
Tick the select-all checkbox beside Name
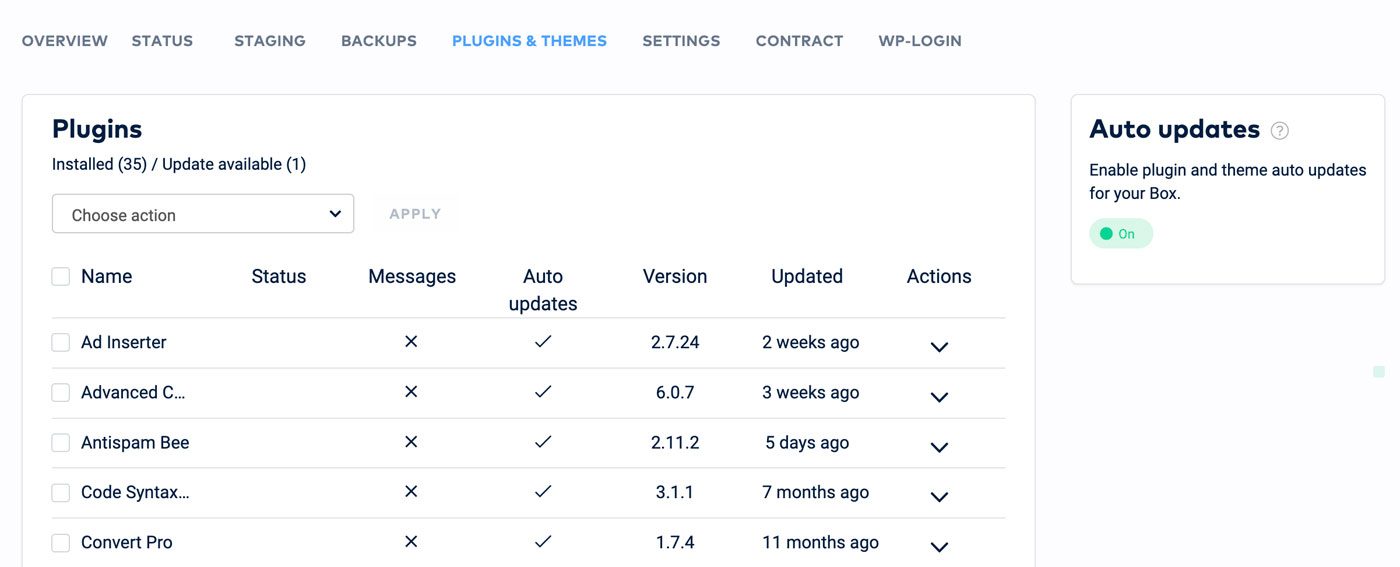pyautogui.click(x=61, y=277)
